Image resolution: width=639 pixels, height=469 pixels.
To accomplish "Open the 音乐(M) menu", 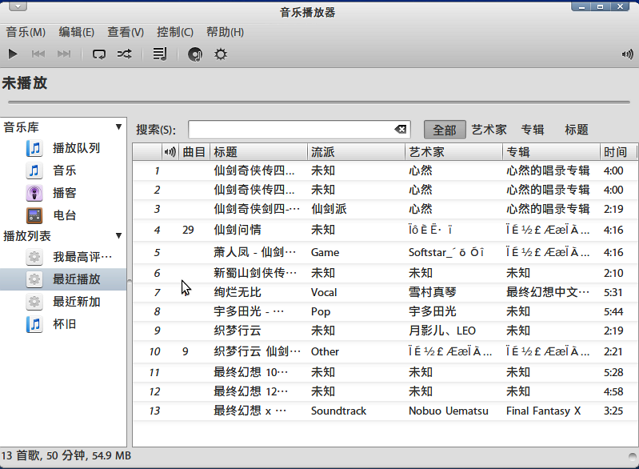I will pos(26,32).
